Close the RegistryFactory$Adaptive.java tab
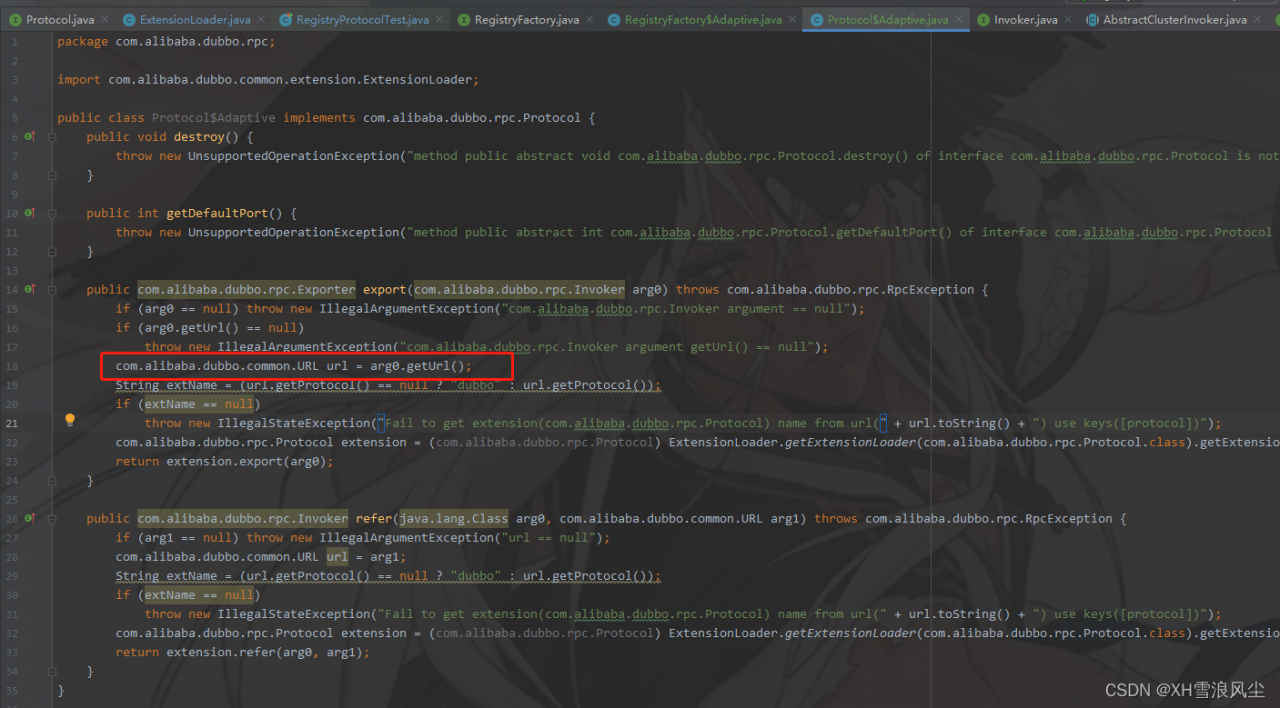This screenshot has height=708, width=1280. (792, 19)
